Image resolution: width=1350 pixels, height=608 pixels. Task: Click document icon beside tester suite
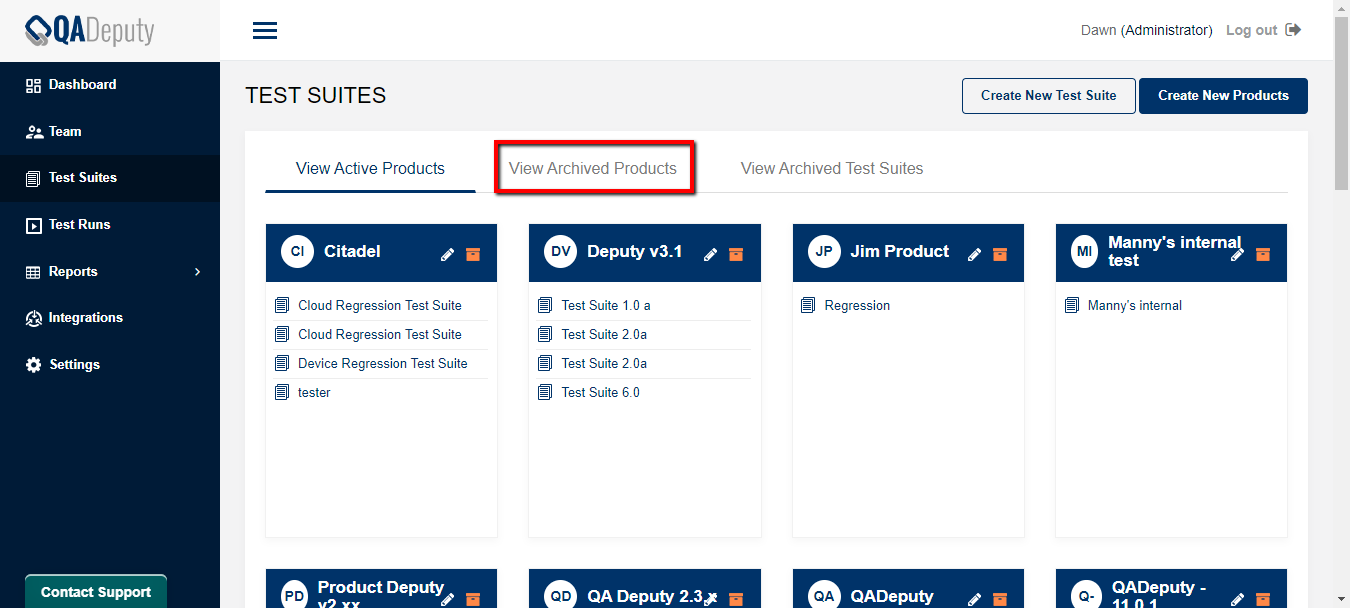[282, 392]
